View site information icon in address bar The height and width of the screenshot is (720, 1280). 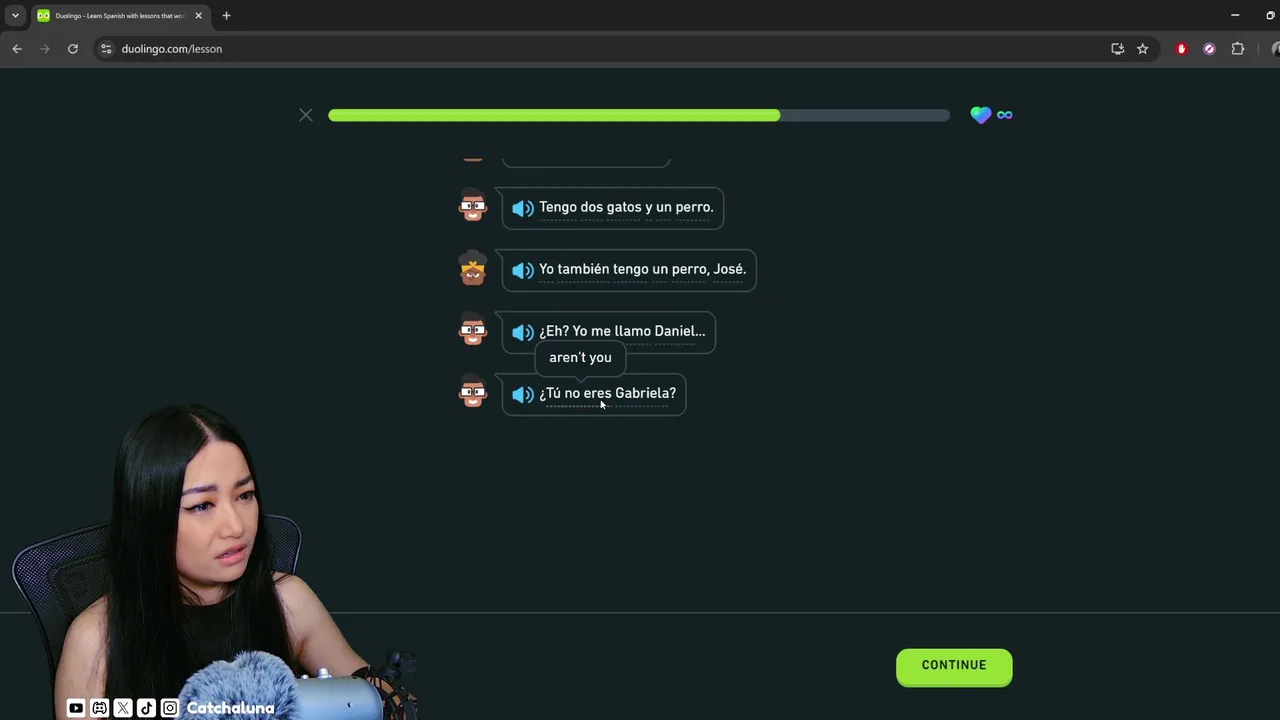pos(106,48)
